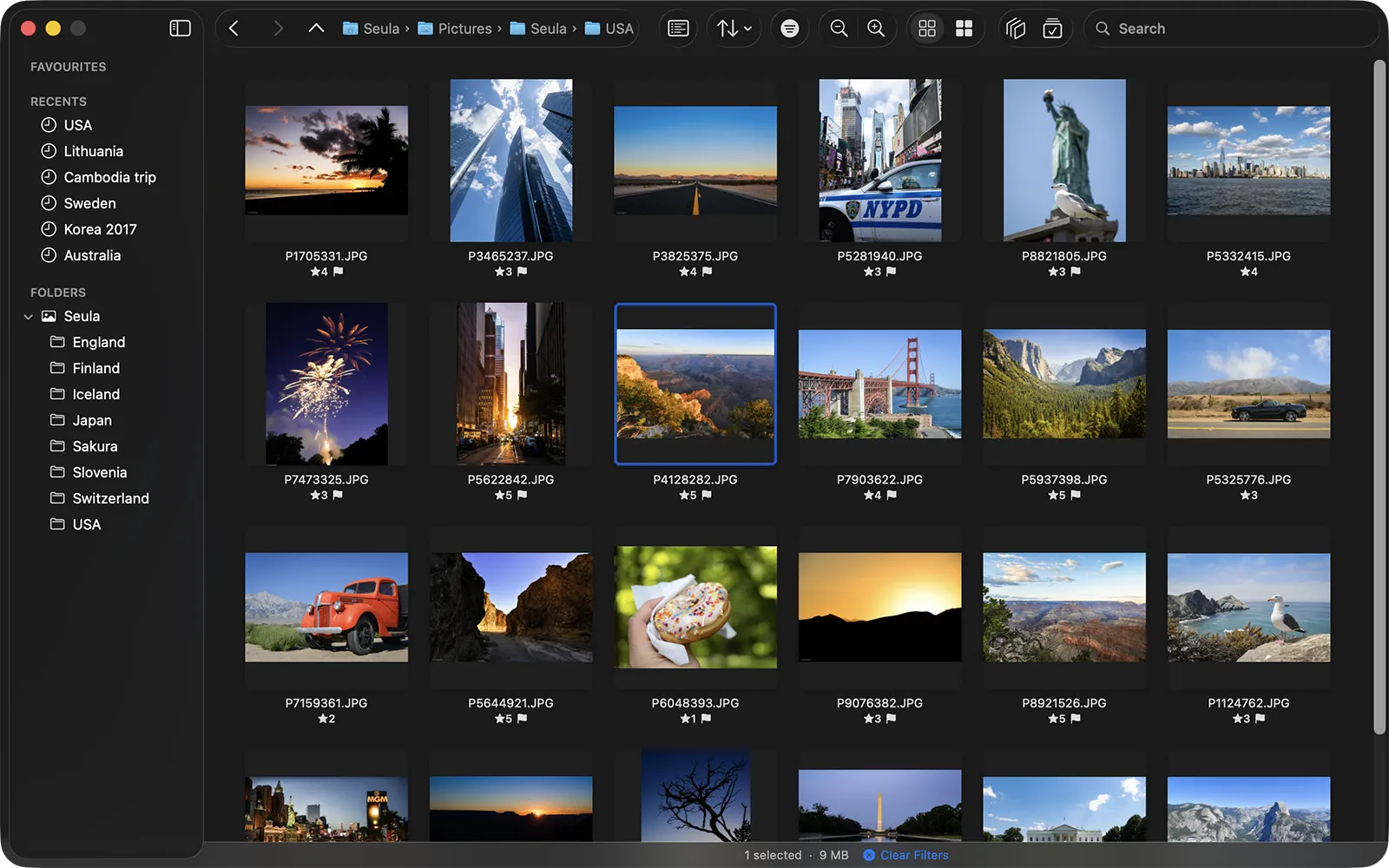Click the star rating under P5332415.JPG
This screenshot has height=868, width=1389.
[1248, 272]
